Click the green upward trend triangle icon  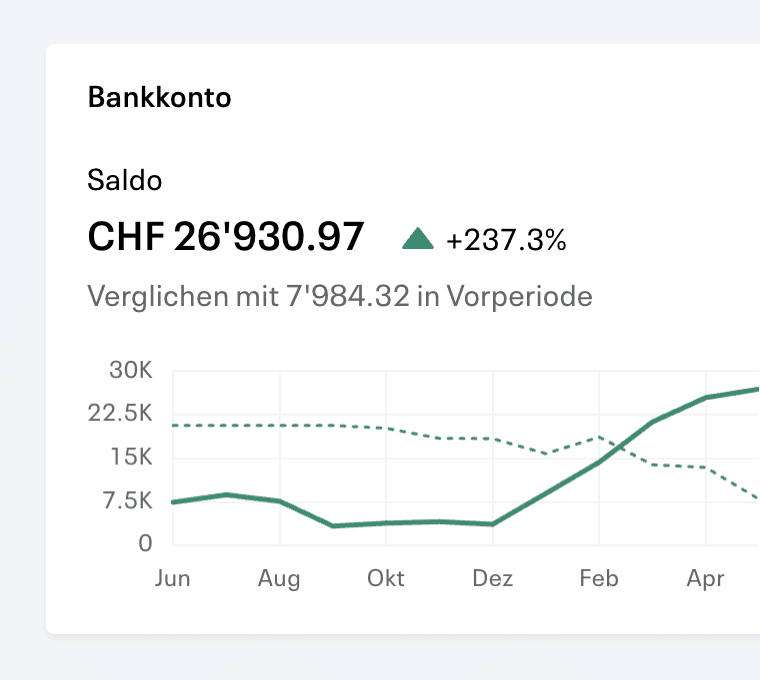418,238
